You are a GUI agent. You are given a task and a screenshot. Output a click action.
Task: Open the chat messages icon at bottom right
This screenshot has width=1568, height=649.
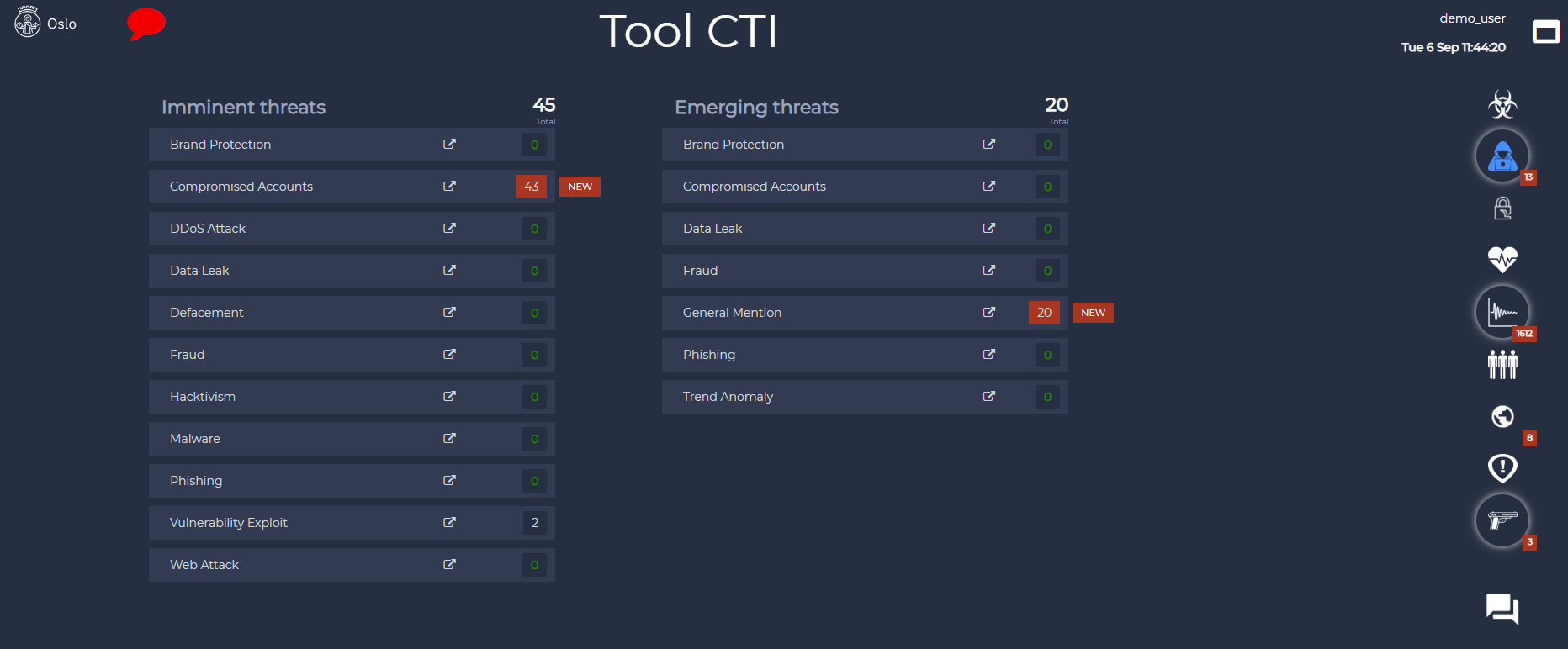coord(1502,609)
